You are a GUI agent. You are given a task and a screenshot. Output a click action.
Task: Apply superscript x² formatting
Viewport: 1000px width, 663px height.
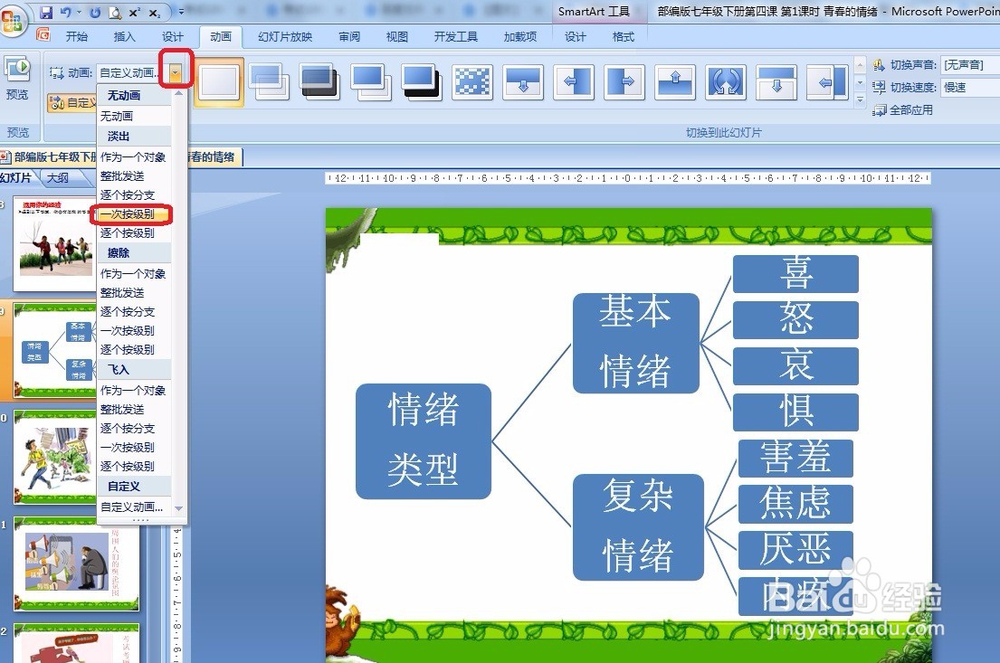click(135, 12)
